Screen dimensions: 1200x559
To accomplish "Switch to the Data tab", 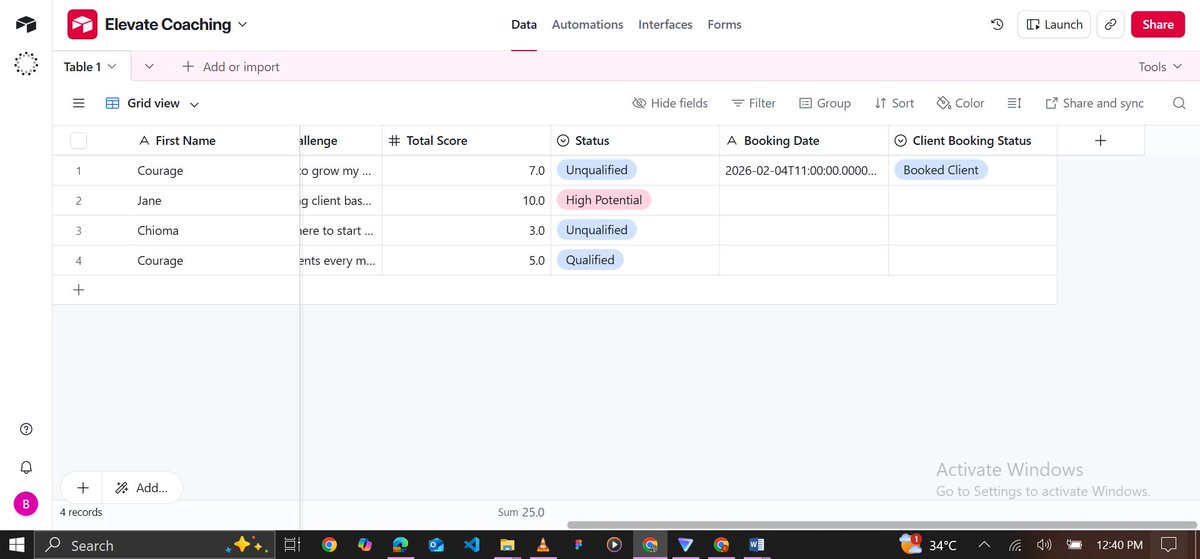I will [x=524, y=24].
